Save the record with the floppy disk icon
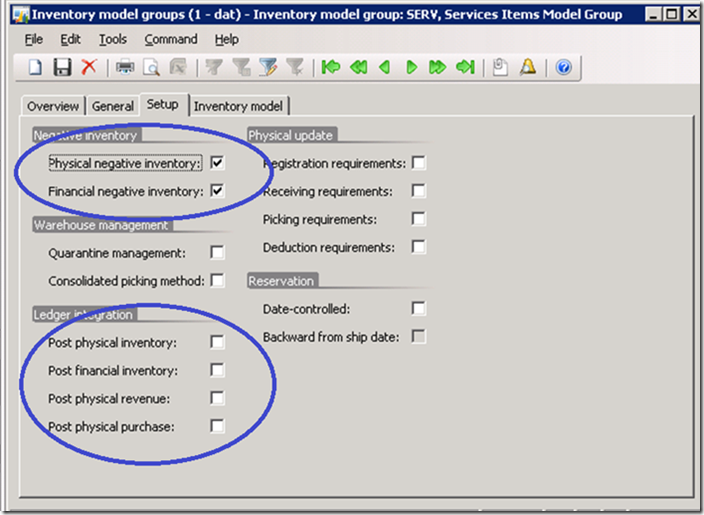 click(62, 68)
